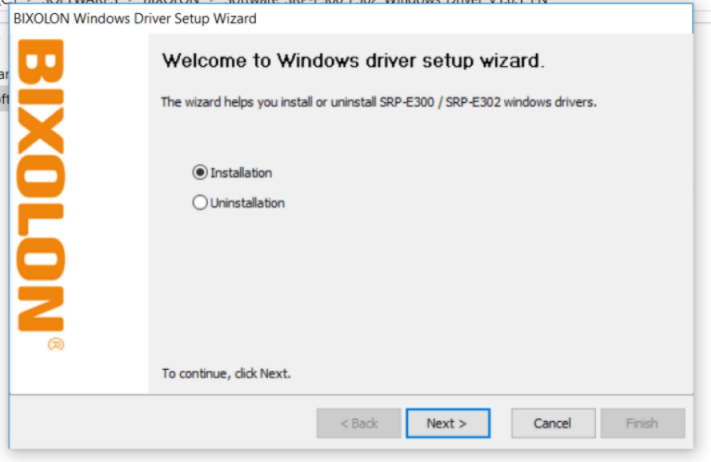Click Next to continue the wizard
Screen dimensions: 711x462
click(448, 423)
